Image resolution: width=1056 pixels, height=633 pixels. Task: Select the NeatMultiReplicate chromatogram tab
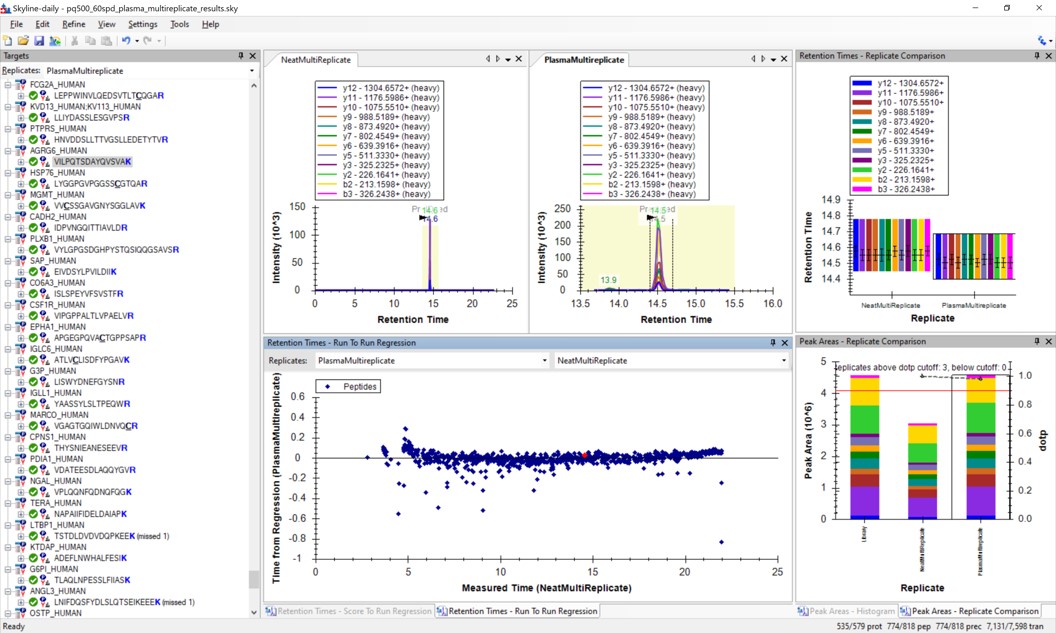coord(316,60)
